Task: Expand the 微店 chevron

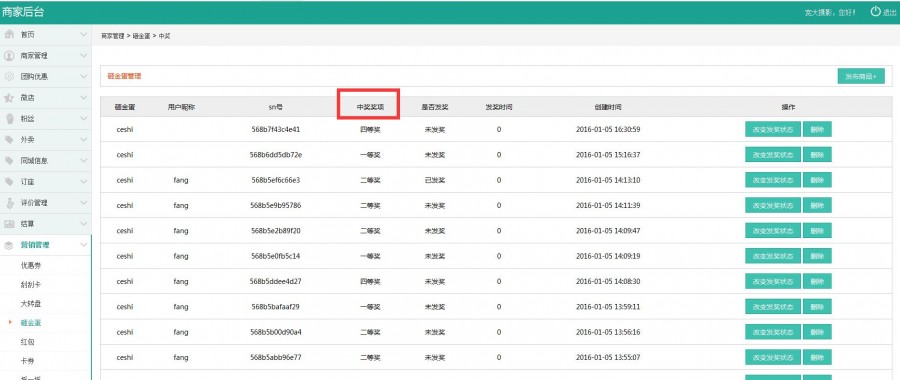Action: 84,98
